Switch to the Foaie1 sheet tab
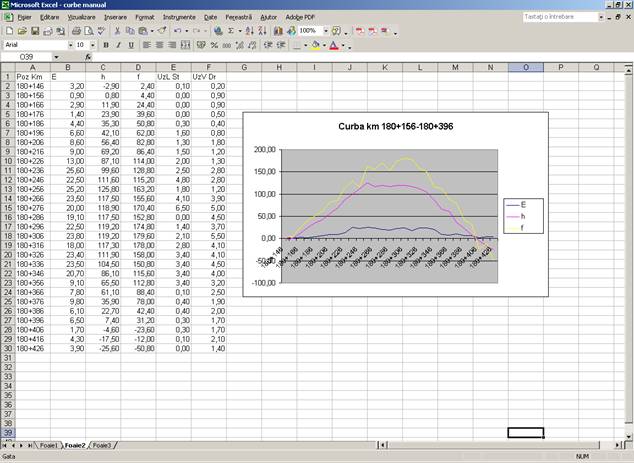The image size is (634, 463). 49,445
